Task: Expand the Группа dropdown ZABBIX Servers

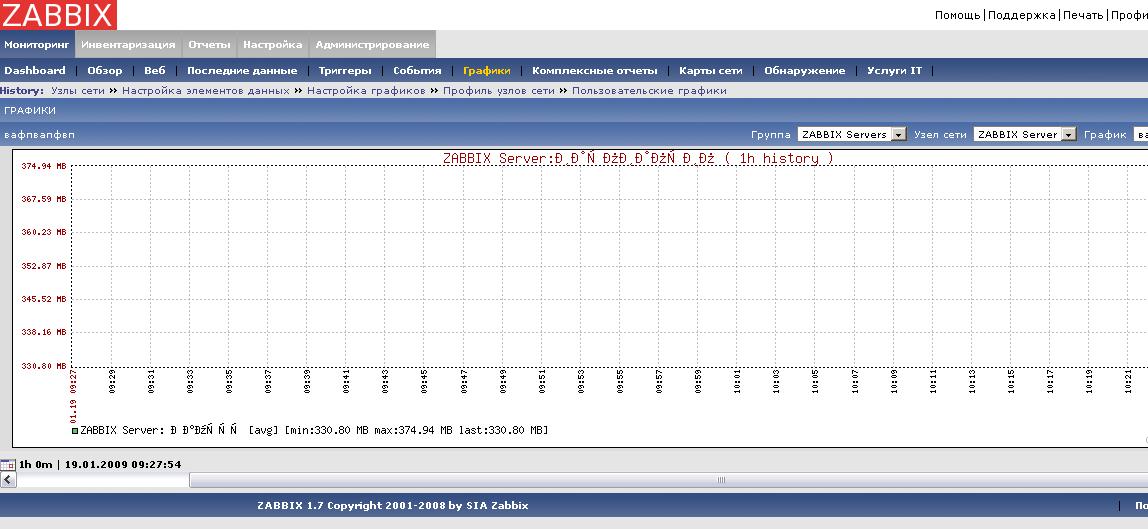Action: click(x=852, y=135)
